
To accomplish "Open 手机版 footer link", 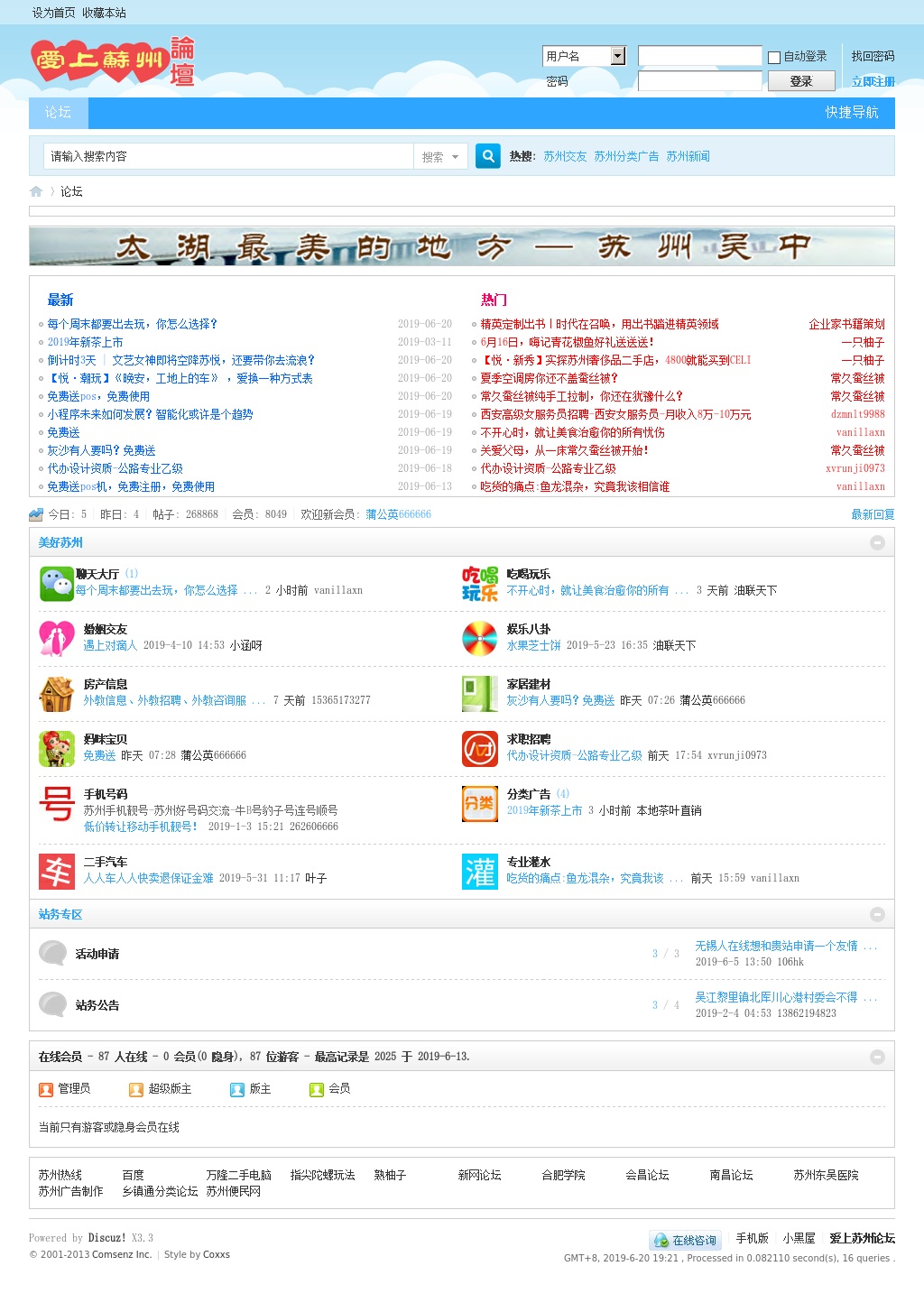I will click(x=752, y=1238).
